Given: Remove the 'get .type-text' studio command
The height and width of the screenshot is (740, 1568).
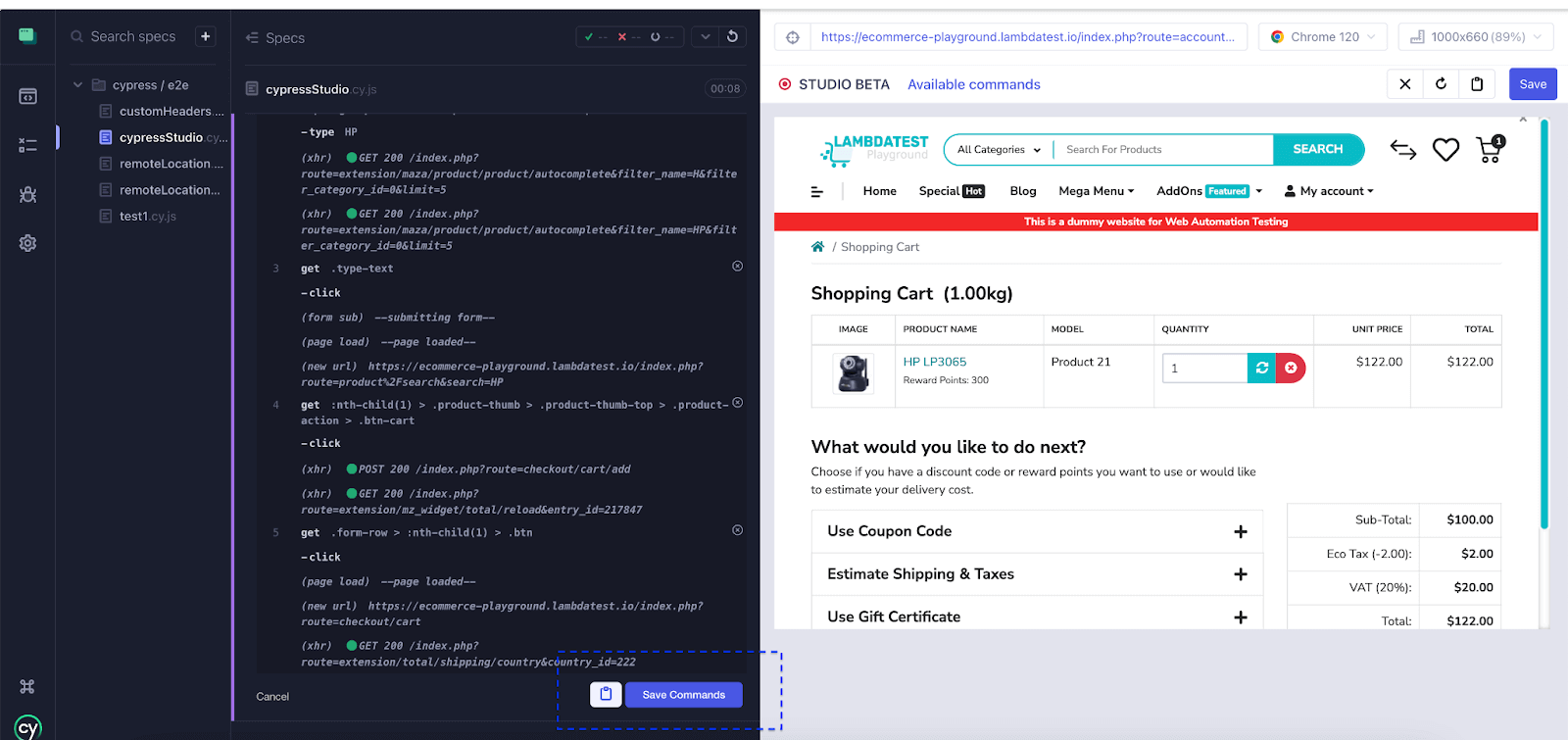Looking at the screenshot, I should pos(737,266).
